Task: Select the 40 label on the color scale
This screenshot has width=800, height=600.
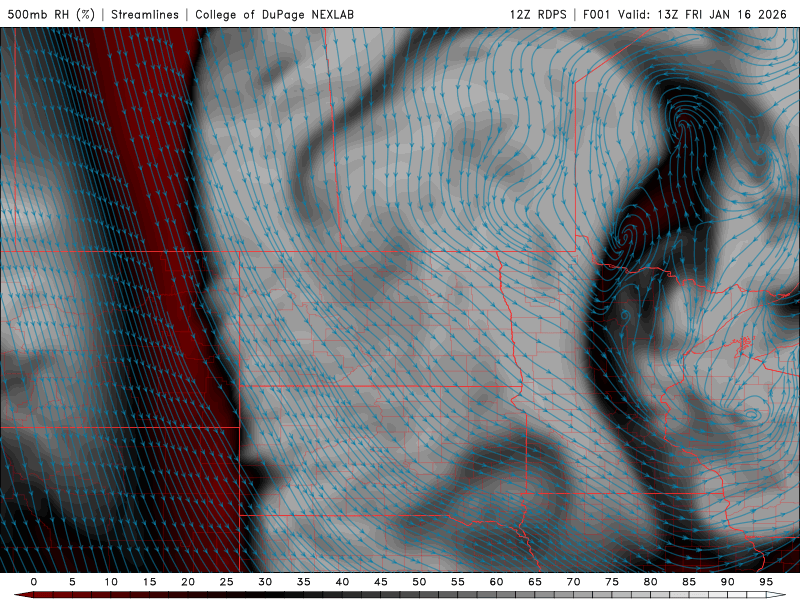Action: (x=342, y=582)
